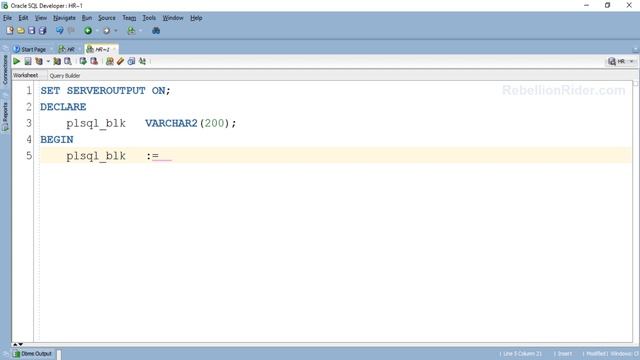Open the editor tab list dropdown
The width and height of the screenshot is (640, 360).
(x=636, y=49)
